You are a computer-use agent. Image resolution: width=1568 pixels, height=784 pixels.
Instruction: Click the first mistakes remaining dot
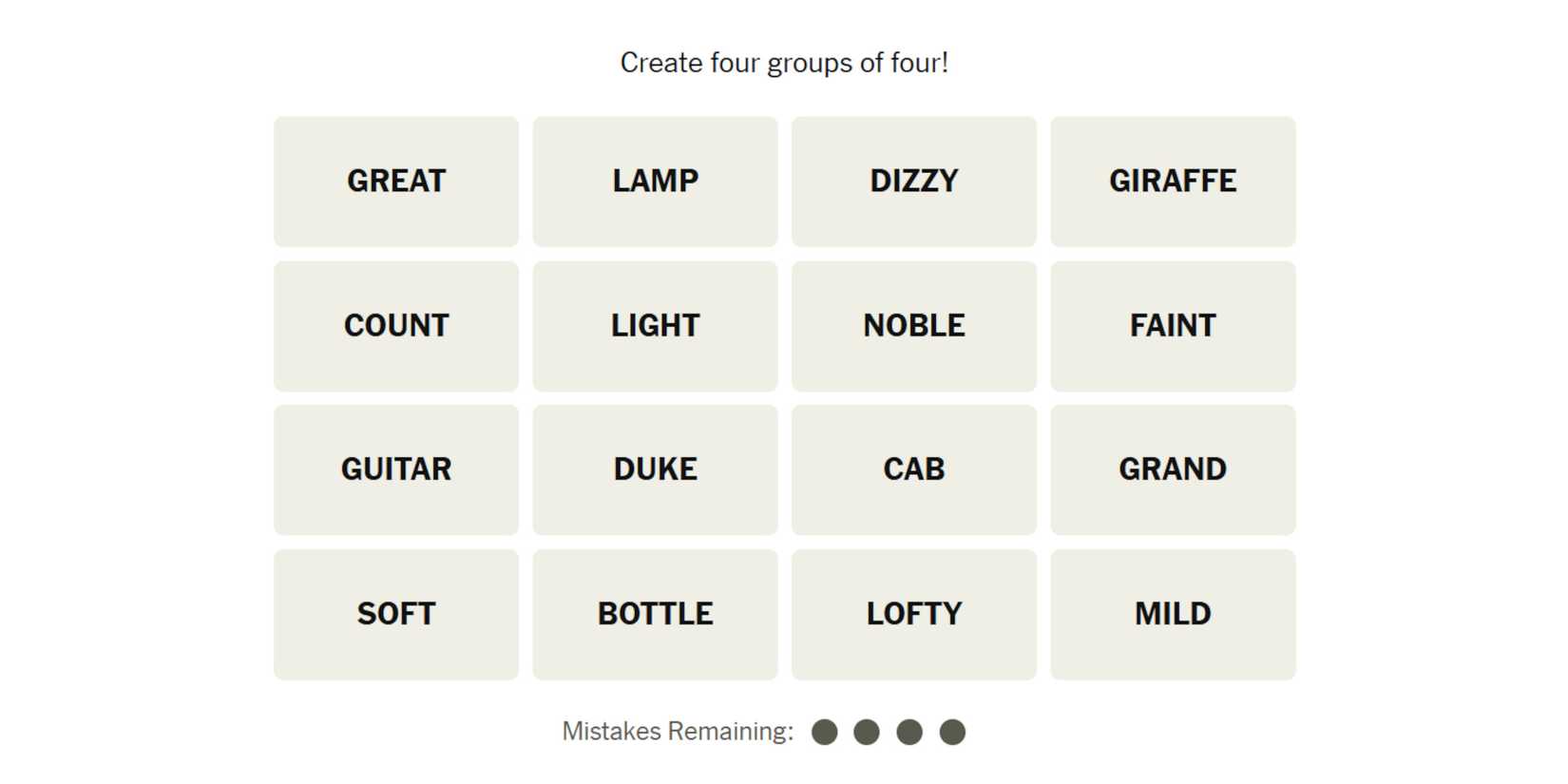coord(825,732)
